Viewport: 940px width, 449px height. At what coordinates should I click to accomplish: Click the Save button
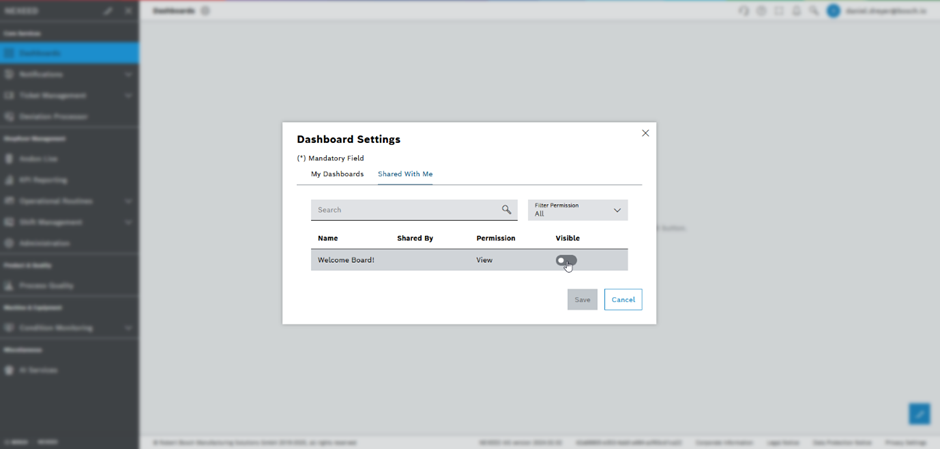click(582, 300)
